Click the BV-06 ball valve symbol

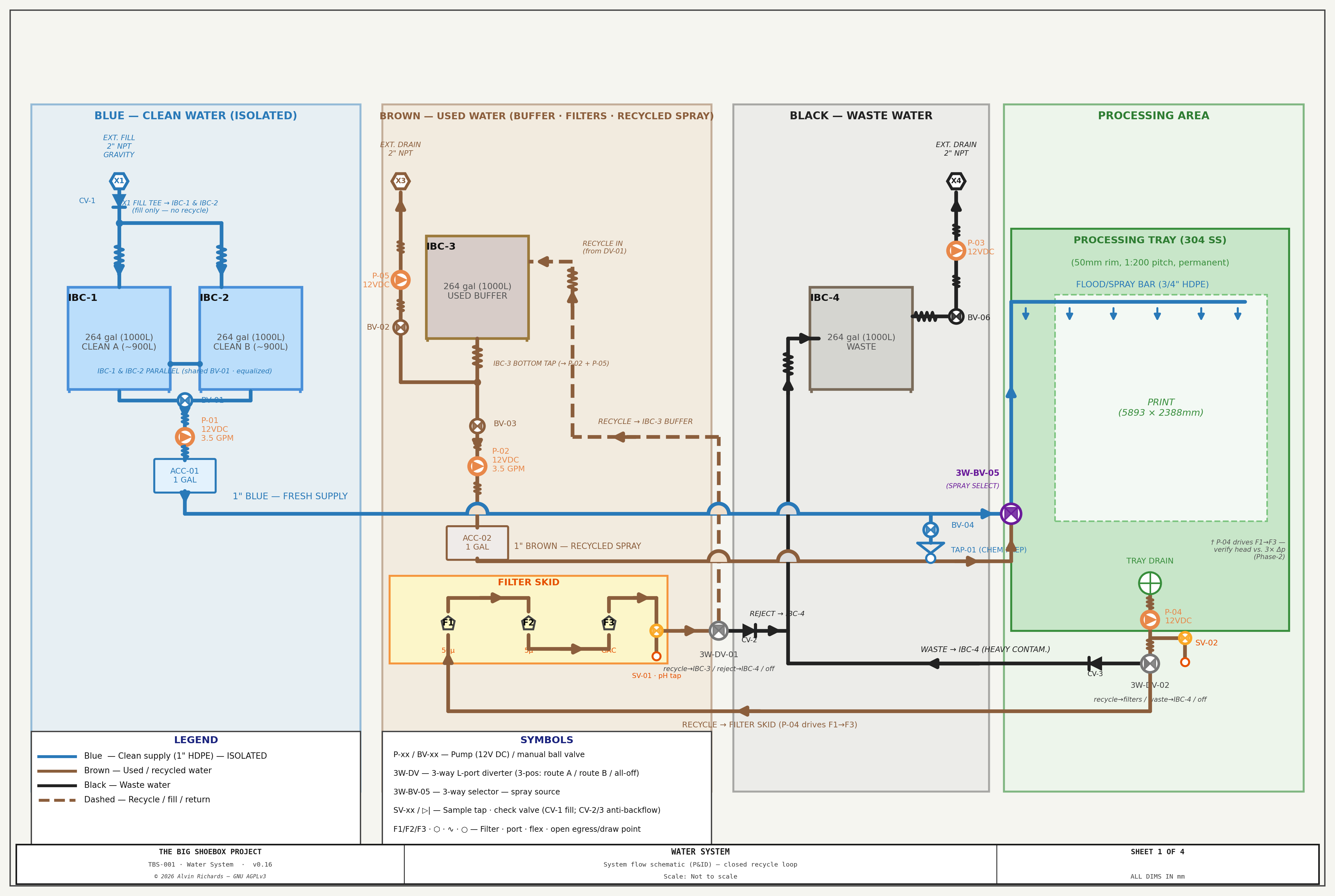click(x=956, y=317)
